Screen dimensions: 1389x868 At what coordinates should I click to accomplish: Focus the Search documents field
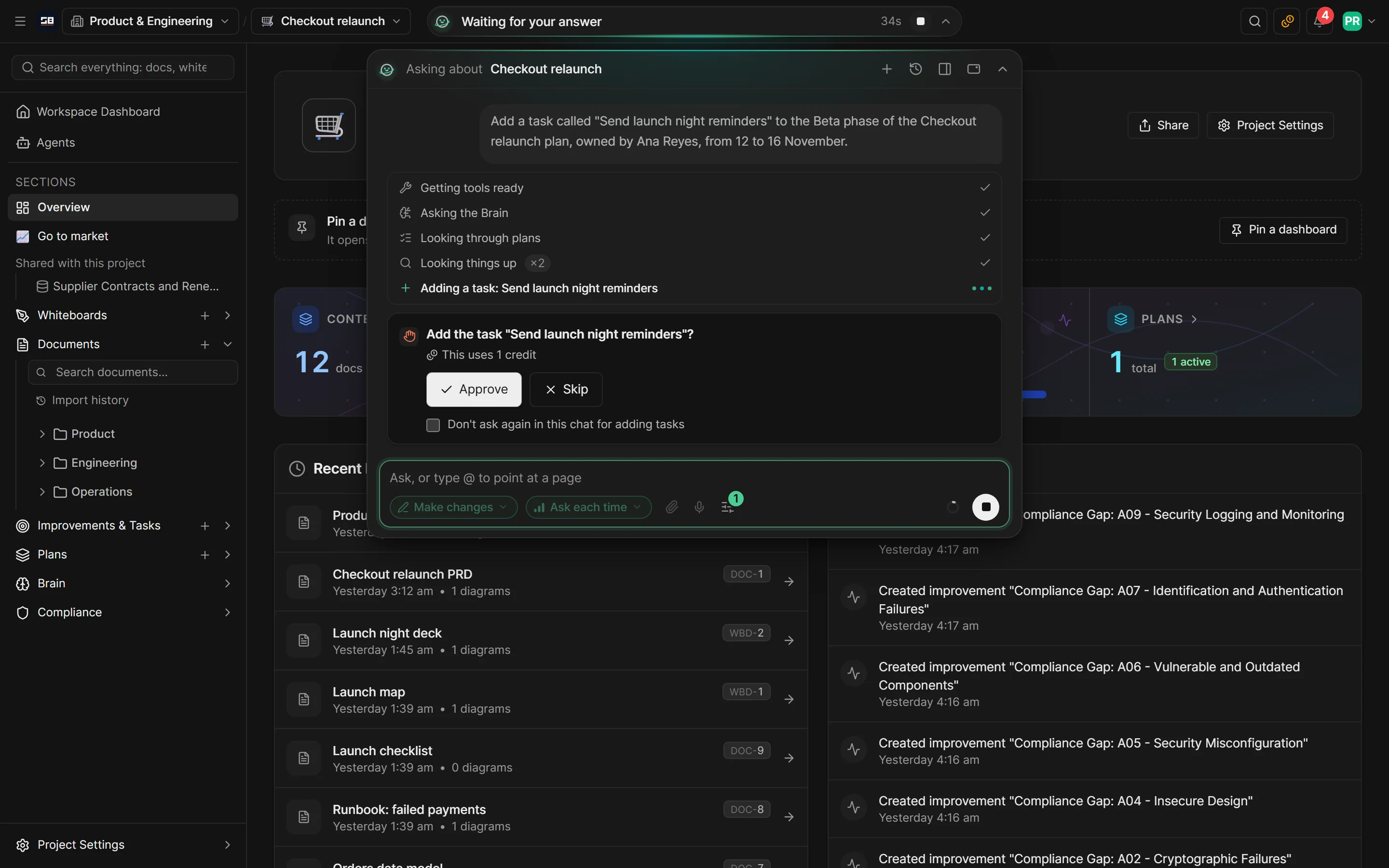click(133, 372)
